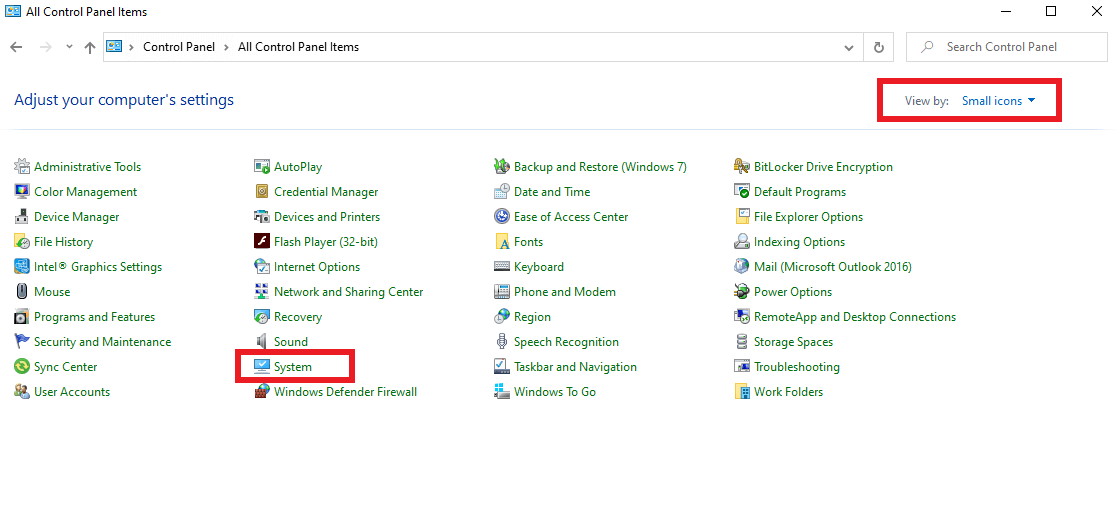Open the Region globe icon

(502, 317)
